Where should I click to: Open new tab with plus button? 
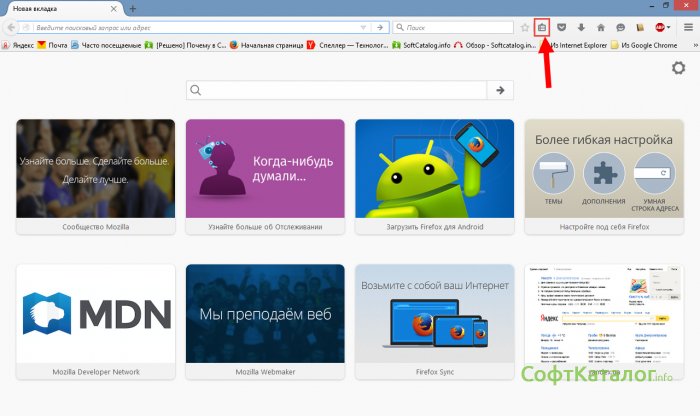[132, 8]
